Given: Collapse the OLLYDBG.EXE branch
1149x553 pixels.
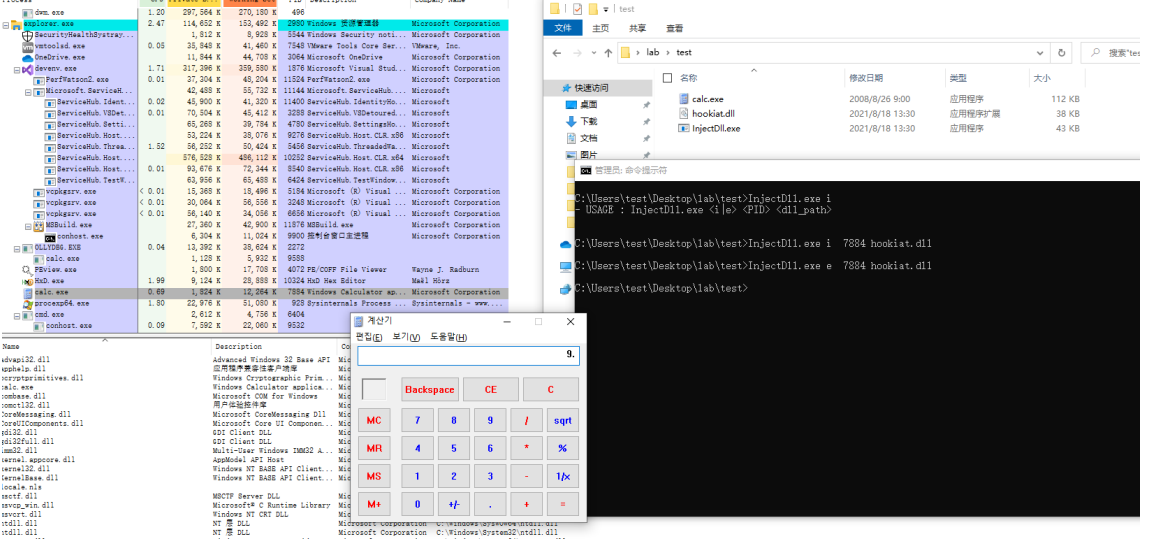Looking at the screenshot, I should coord(18,248).
